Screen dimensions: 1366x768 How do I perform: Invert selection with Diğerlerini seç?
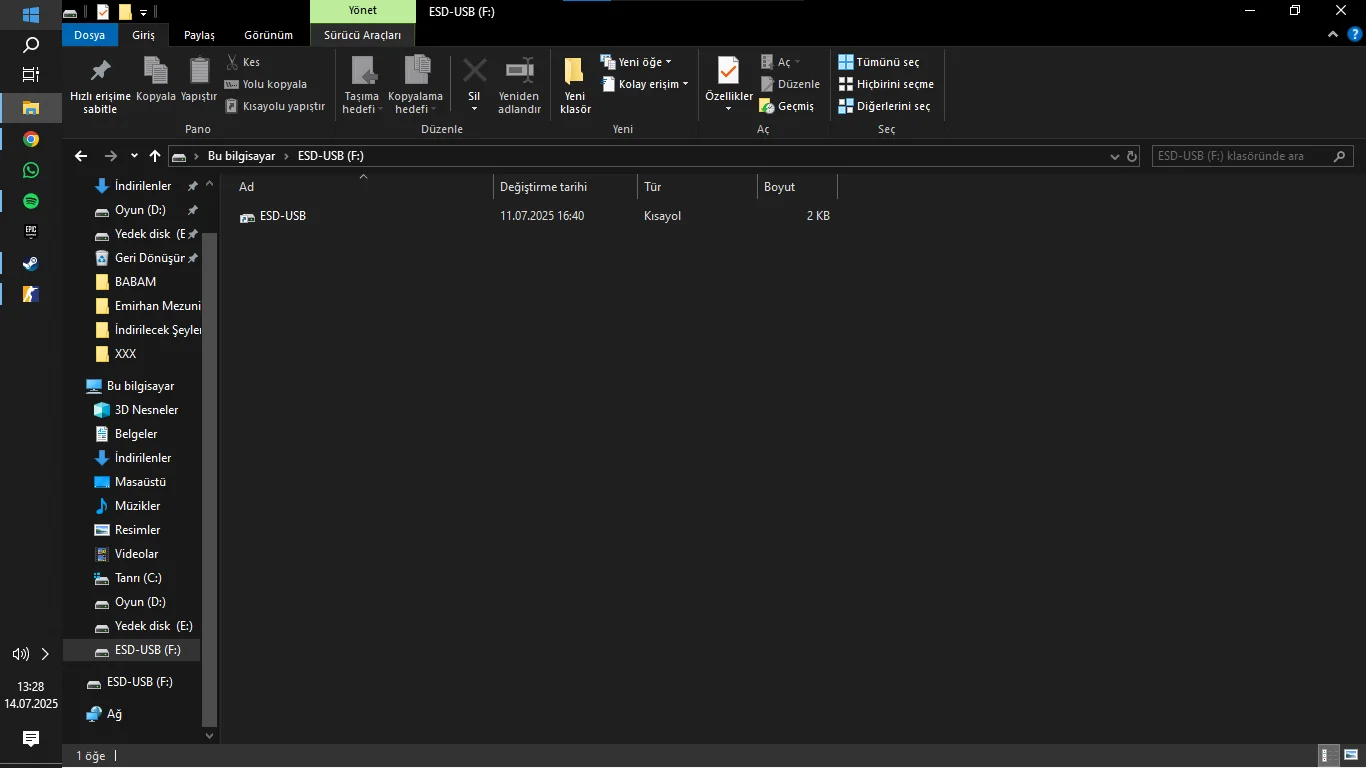pyautogui.click(x=884, y=106)
